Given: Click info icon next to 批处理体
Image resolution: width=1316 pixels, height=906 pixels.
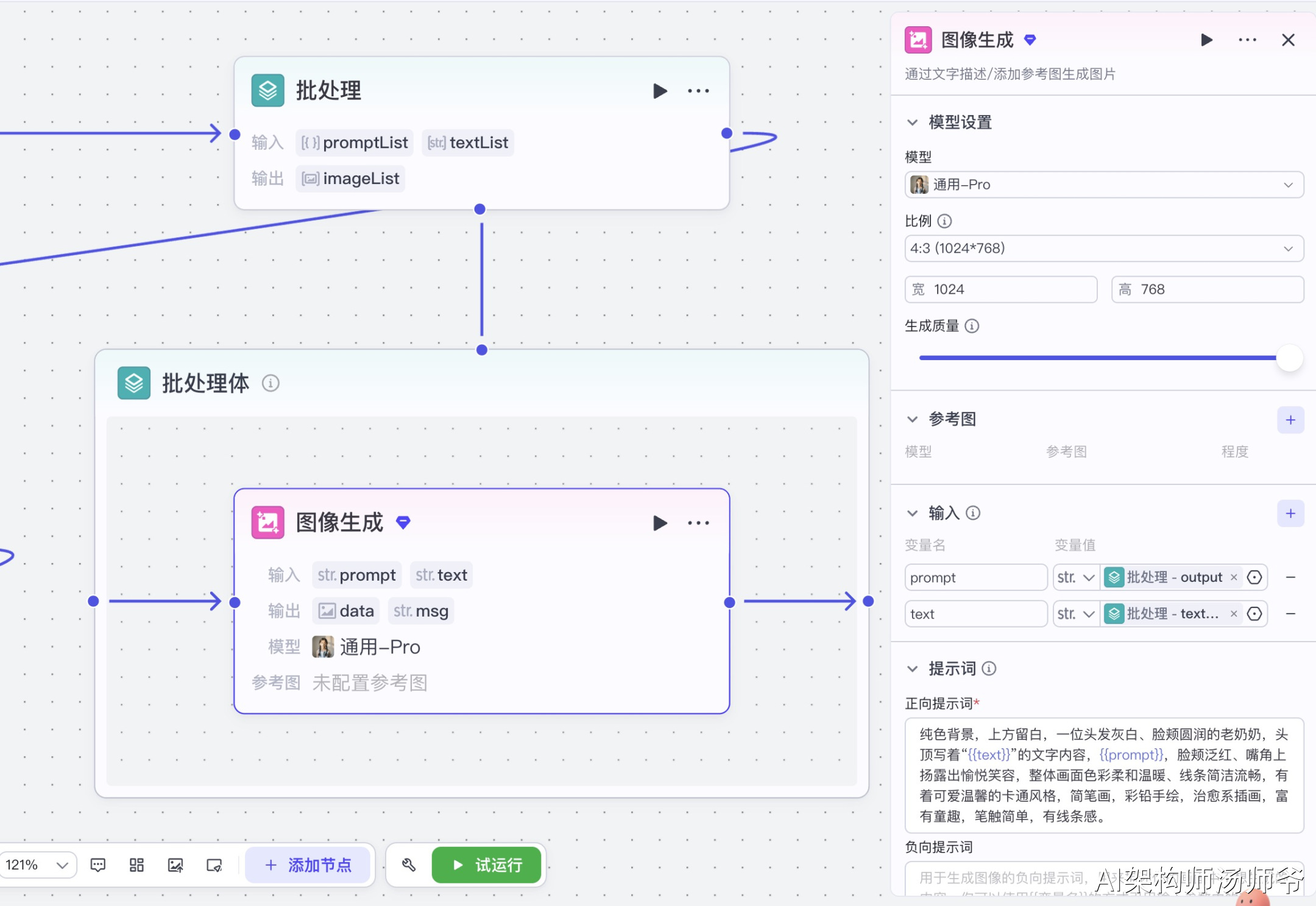Looking at the screenshot, I should pos(271,383).
